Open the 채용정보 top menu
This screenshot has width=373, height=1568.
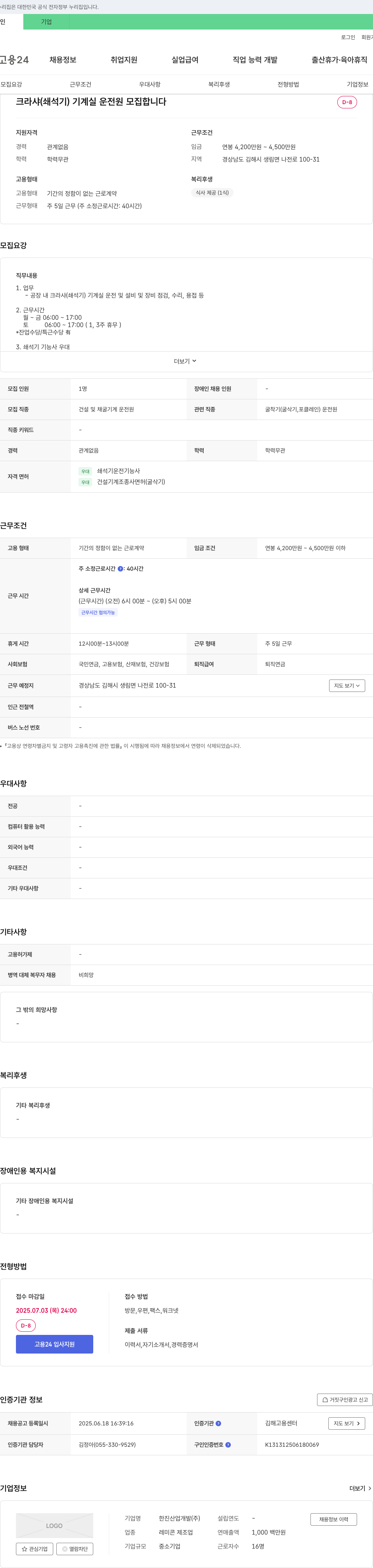coord(63,60)
